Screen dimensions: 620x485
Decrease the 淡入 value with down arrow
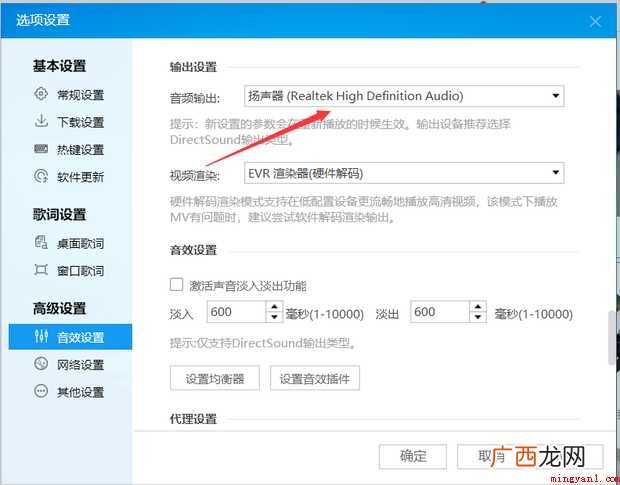(274, 317)
